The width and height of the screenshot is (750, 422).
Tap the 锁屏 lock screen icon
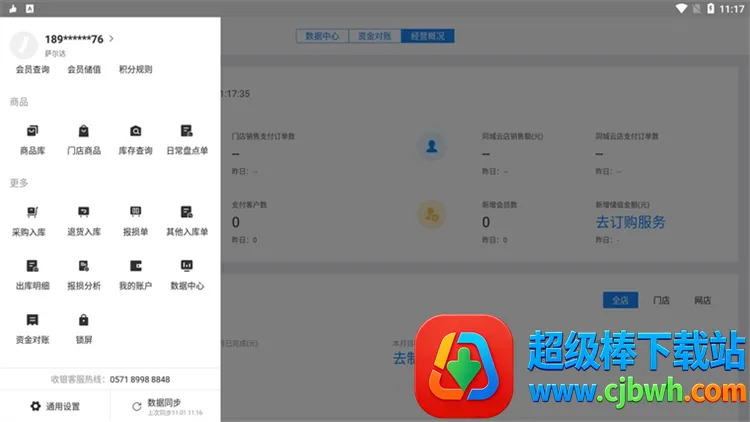point(84,320)
